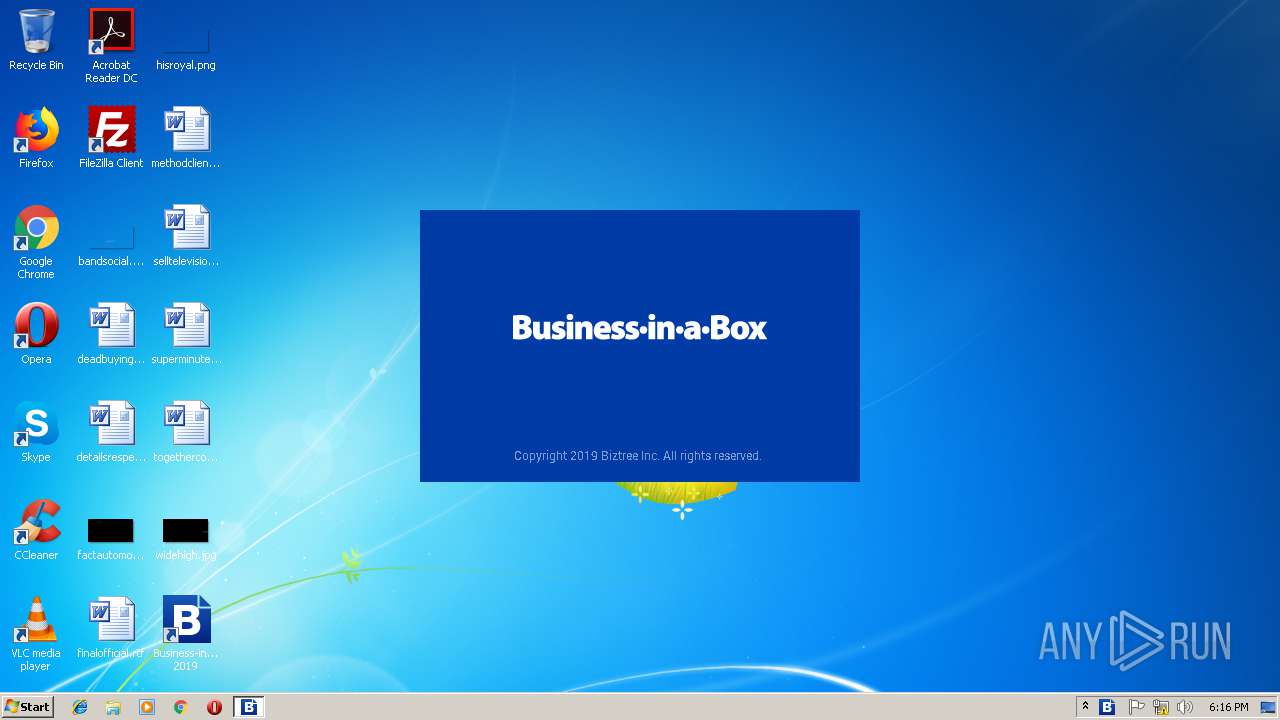The height and width of the screenshot is (720, 1280).
Task: Click the Show desktop button
Action: point(1269,707)
